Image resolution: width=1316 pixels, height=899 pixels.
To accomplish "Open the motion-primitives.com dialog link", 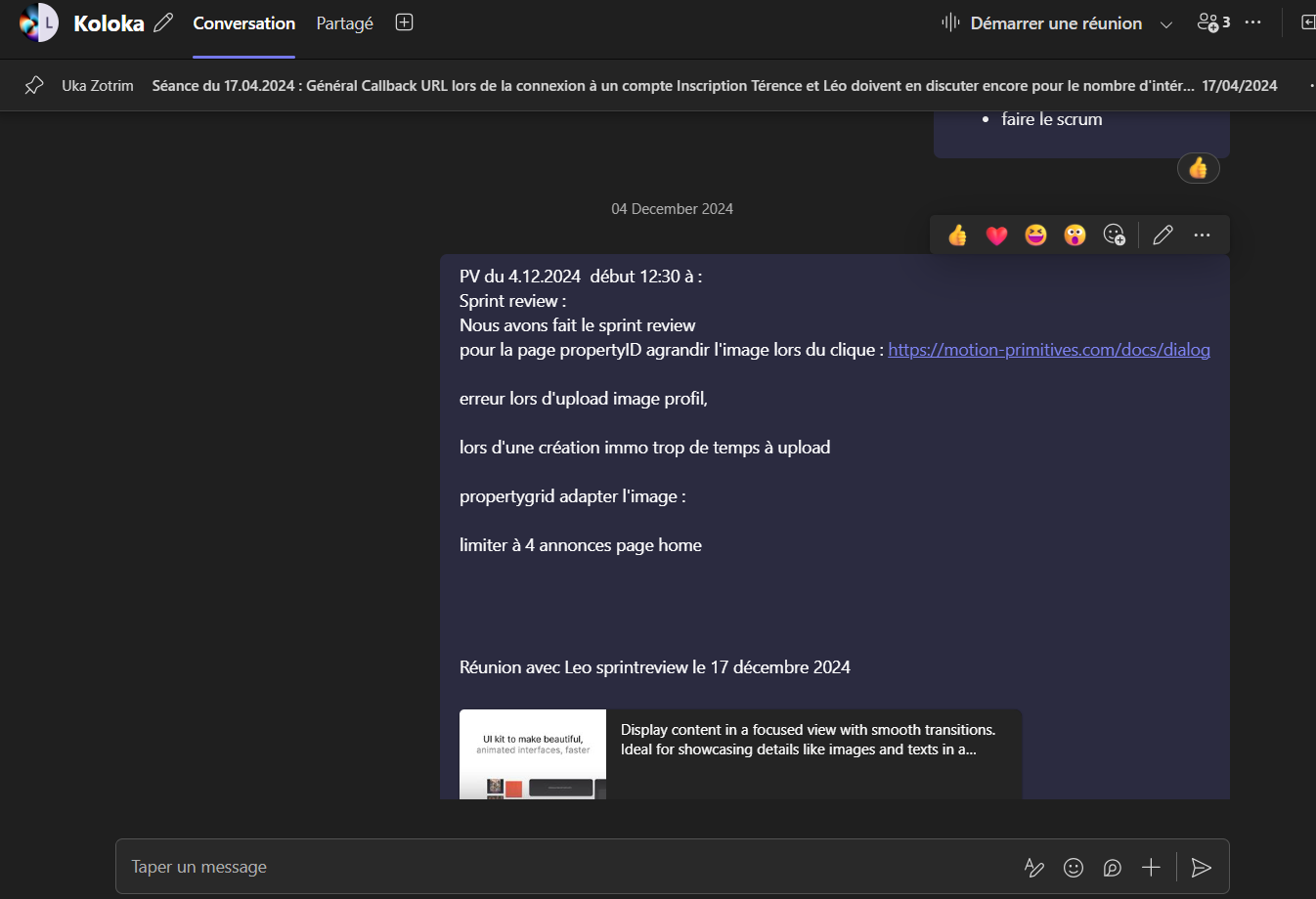I will (x=1048, y=350).
